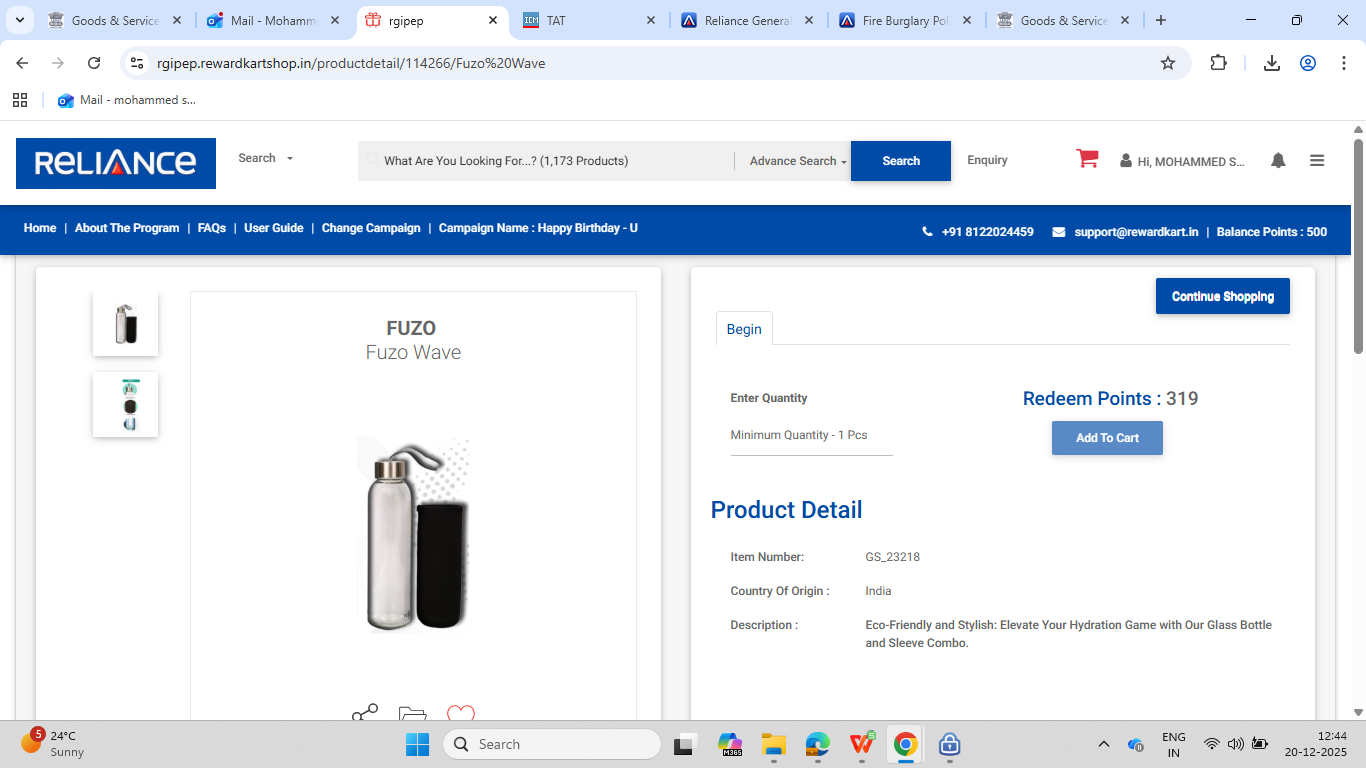Viewport: 1366px width, 768px height.
Task: Switch to Fire Burglary Policy tab
Action: (906, 20)
